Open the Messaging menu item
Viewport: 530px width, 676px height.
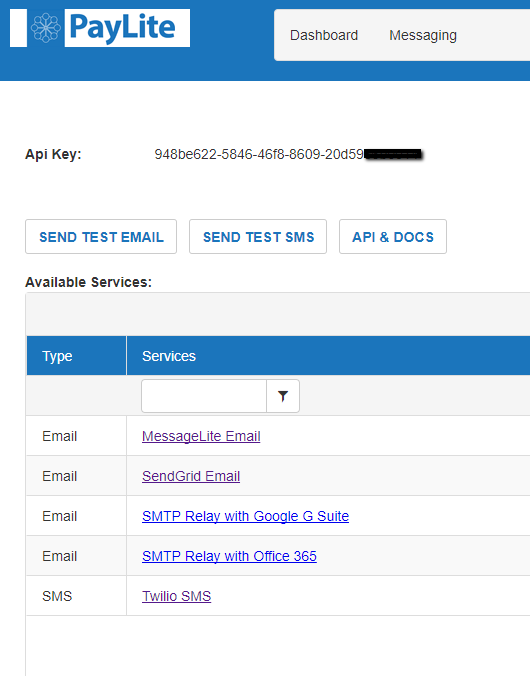423,35
